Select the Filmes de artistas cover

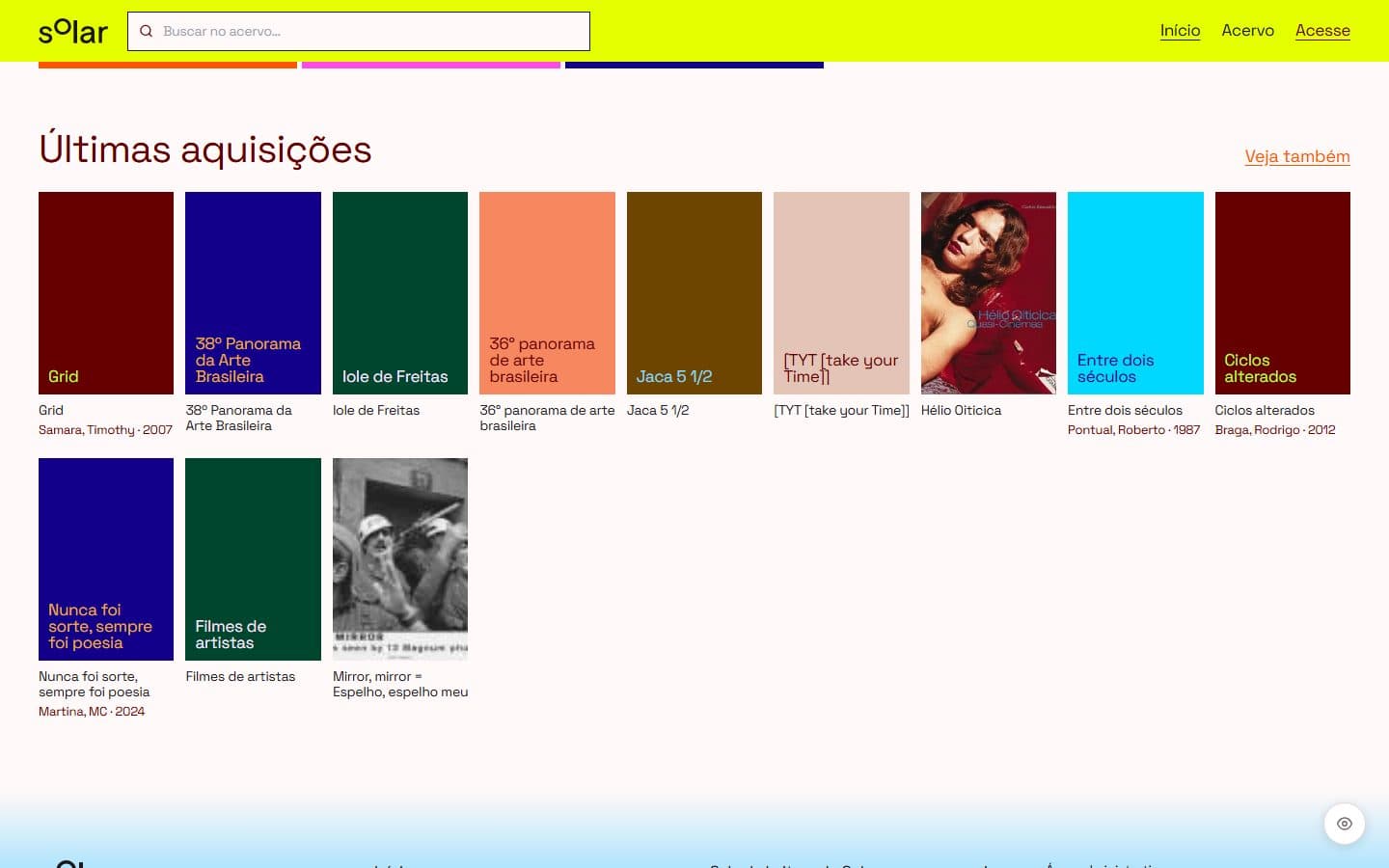pos(253,559)
